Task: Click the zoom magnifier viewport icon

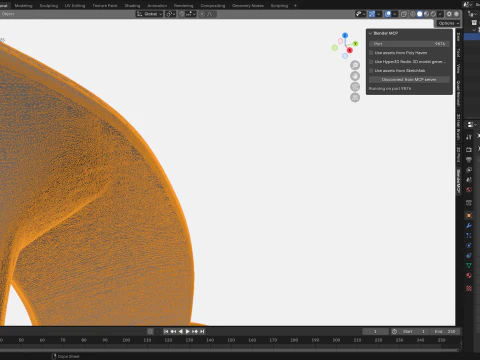Action: pyautogui.click(x=355, y=65)
